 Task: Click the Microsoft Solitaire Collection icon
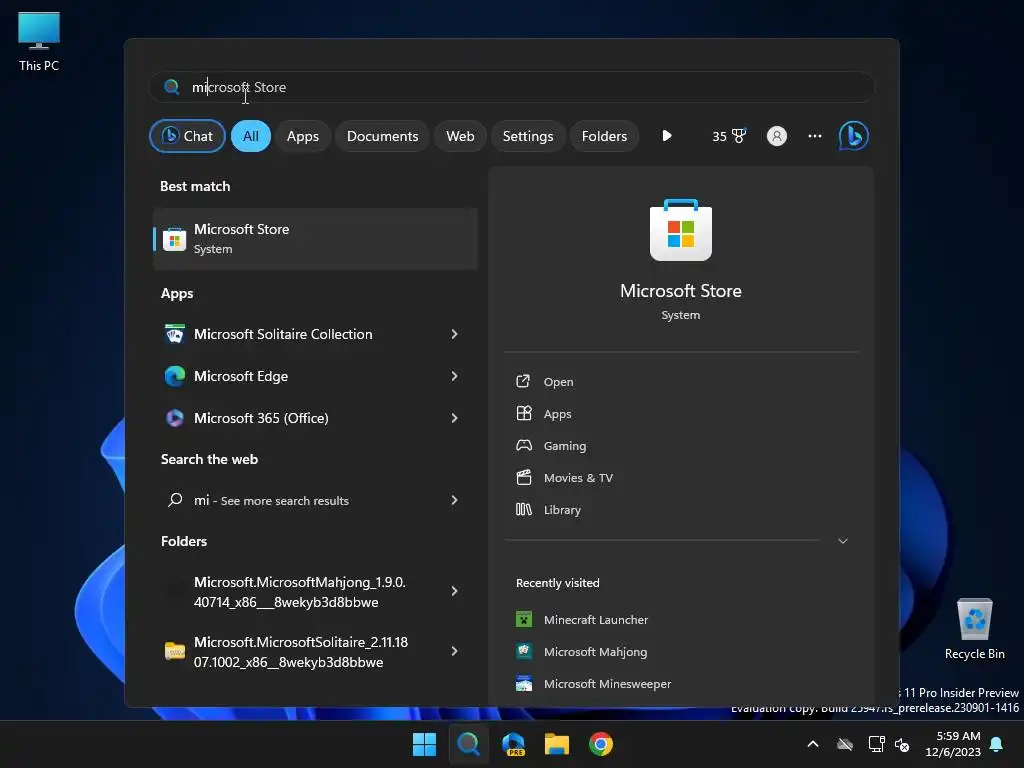tap(174, 334)
